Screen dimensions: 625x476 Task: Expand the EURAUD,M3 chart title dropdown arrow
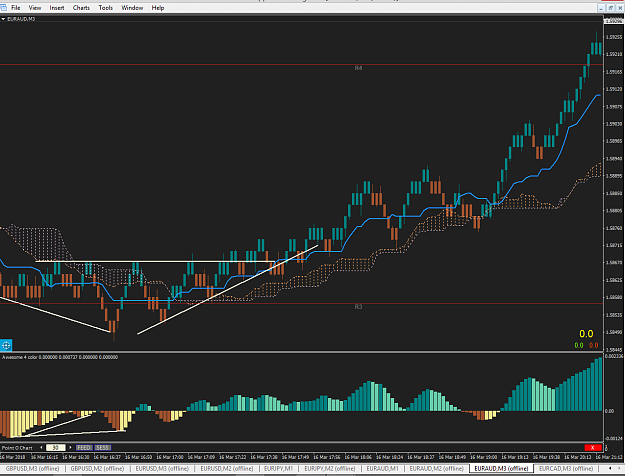(3, 19)
